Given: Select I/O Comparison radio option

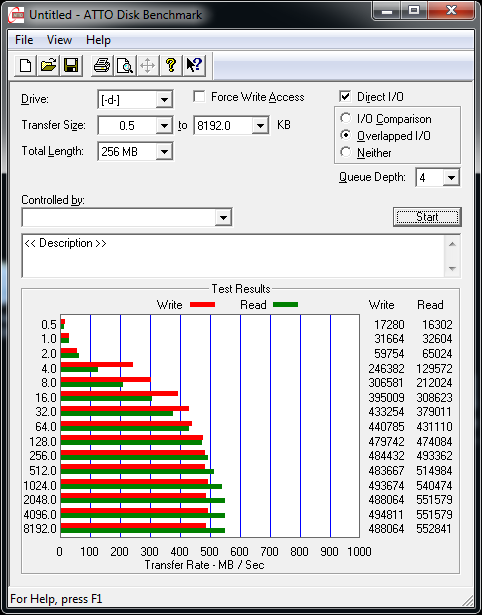Looking at the screenshot, I should click(346, 118).
